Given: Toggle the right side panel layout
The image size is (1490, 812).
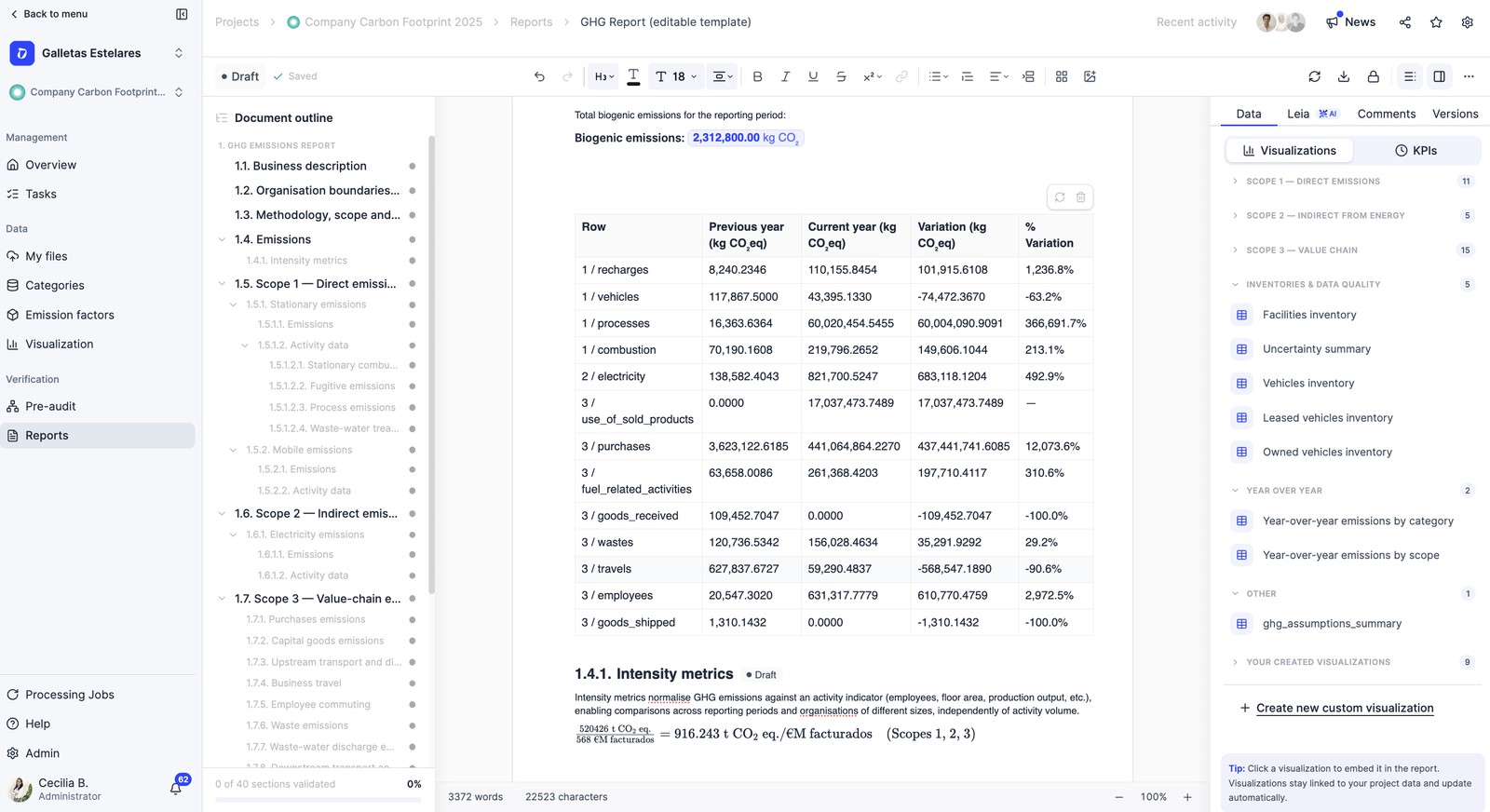Looking at the screenshot, I should click(1439, 76).
